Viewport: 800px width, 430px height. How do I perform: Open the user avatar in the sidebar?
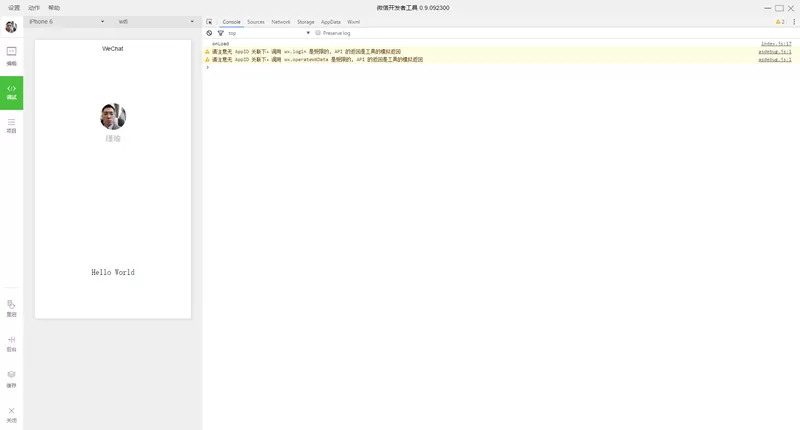tap(11, 27)
